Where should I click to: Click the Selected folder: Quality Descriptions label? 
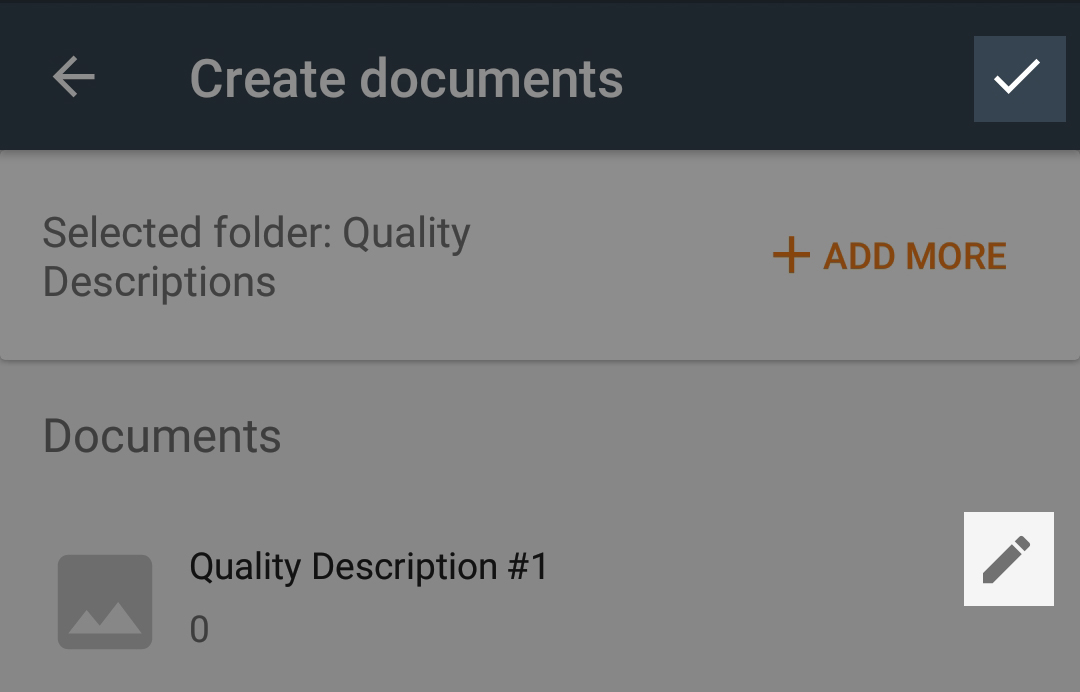click(256, 257)
